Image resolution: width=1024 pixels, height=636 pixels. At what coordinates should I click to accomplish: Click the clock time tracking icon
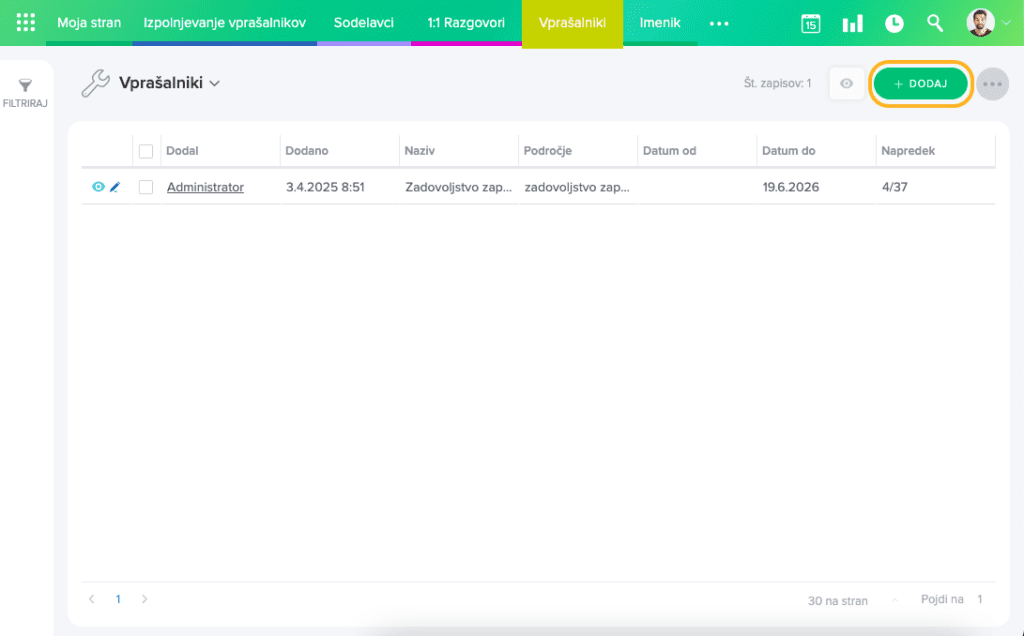click(x=894, y=24)
